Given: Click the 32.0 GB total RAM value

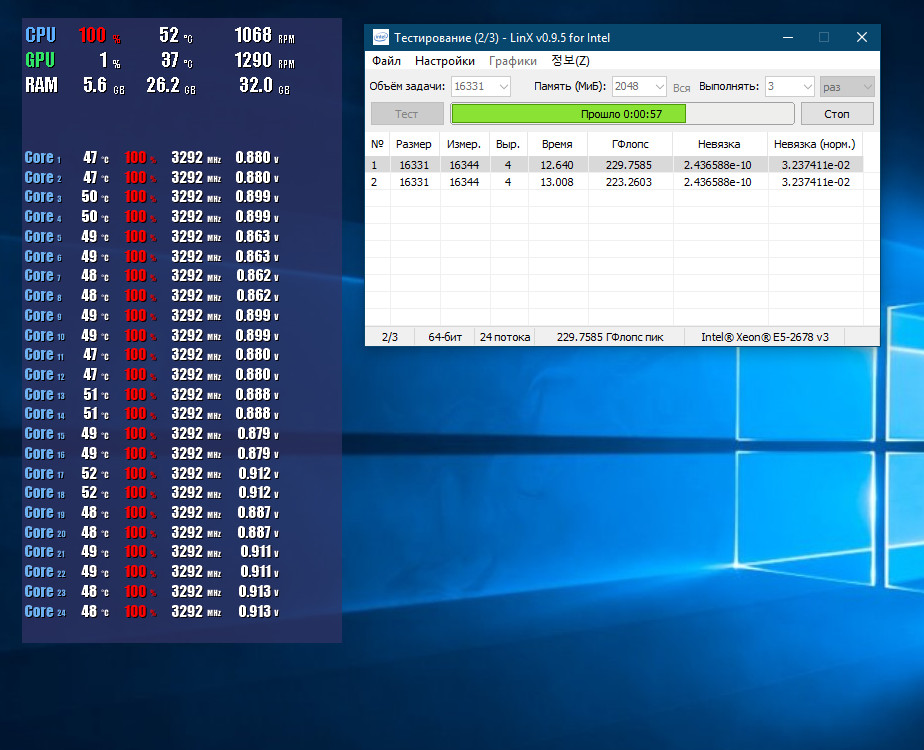Looking at the screenshot, I should (x=264, y=86).
